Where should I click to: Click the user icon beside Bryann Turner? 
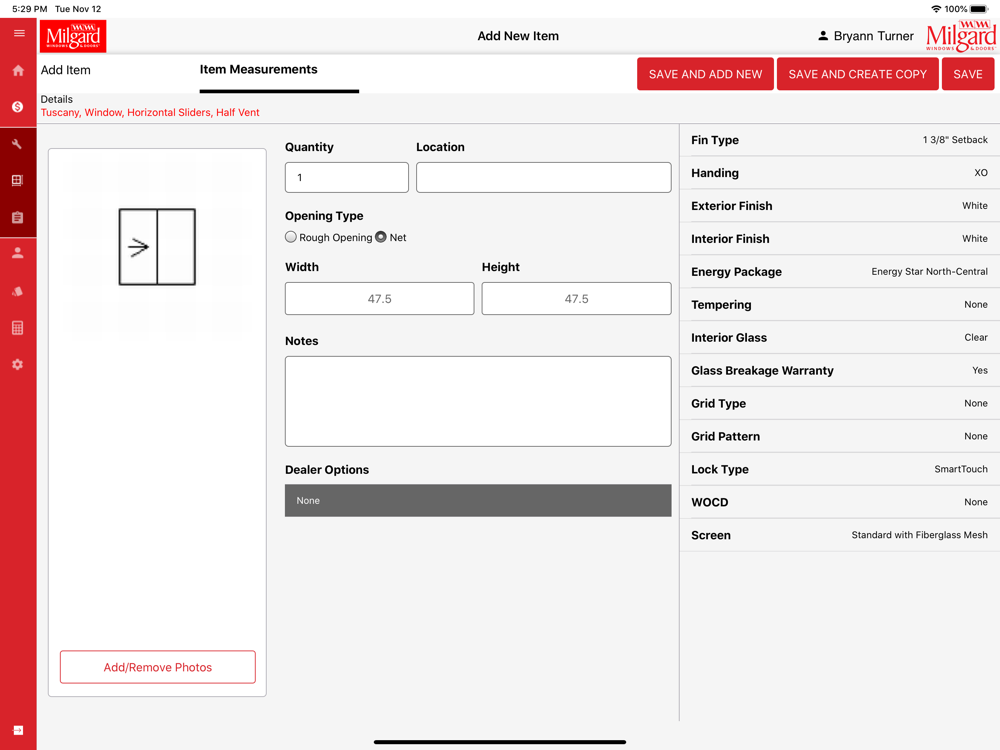(823, 36)
